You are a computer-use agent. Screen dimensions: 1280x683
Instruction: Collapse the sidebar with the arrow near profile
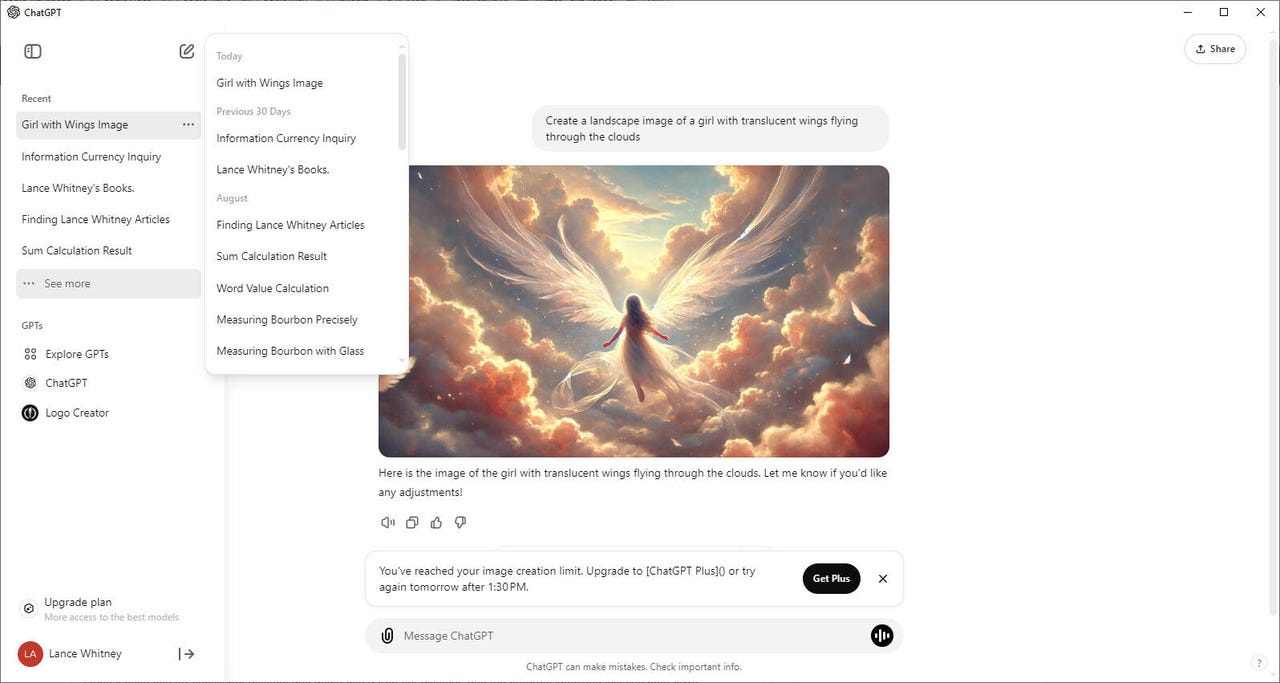(x=187, y=653)
